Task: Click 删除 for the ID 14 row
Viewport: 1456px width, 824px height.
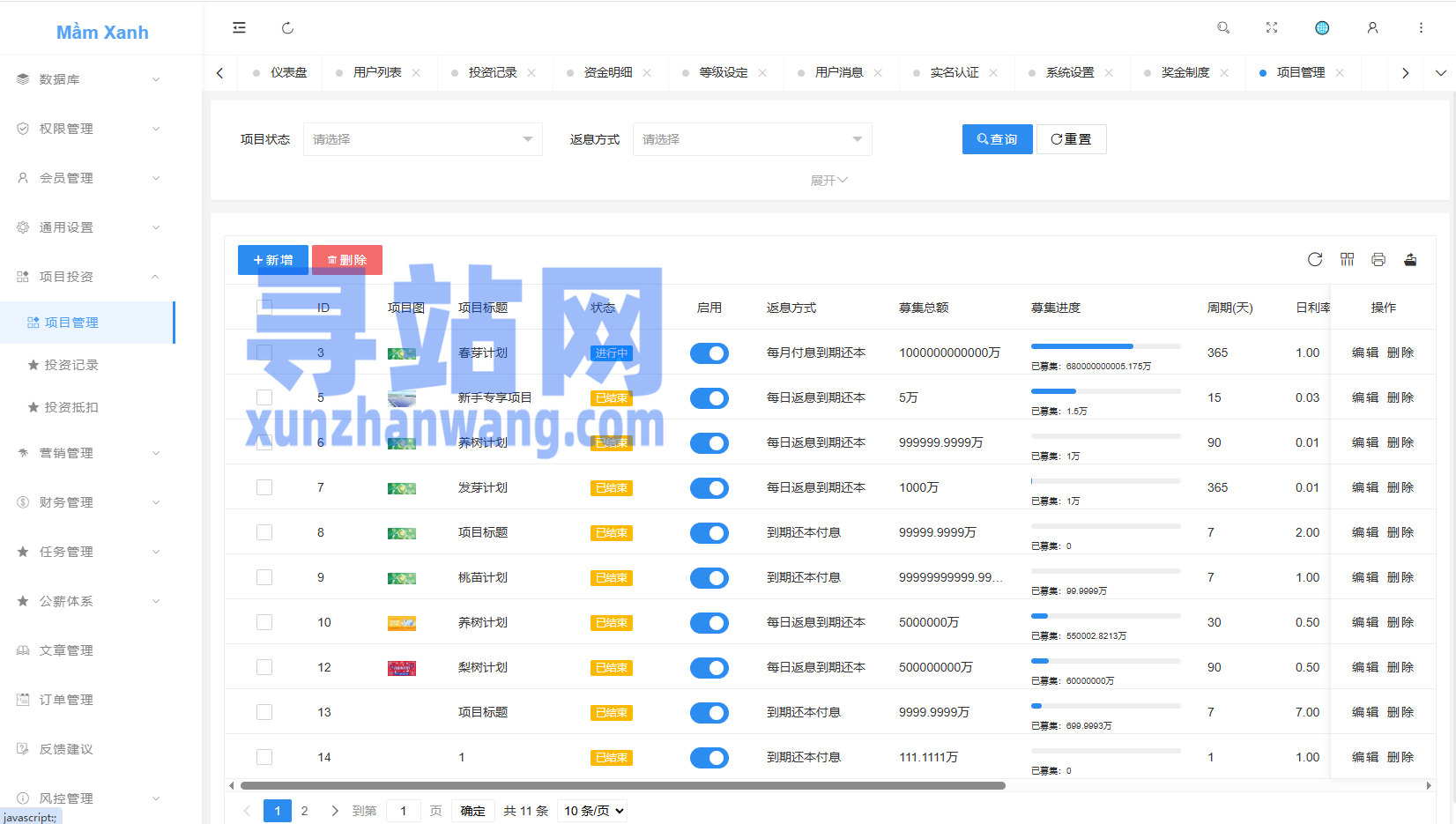Action: point(1400,757)
